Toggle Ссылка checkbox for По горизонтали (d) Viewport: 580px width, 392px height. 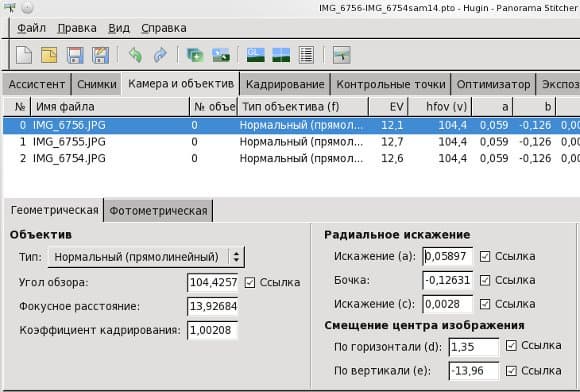click(x=511, y=345)
